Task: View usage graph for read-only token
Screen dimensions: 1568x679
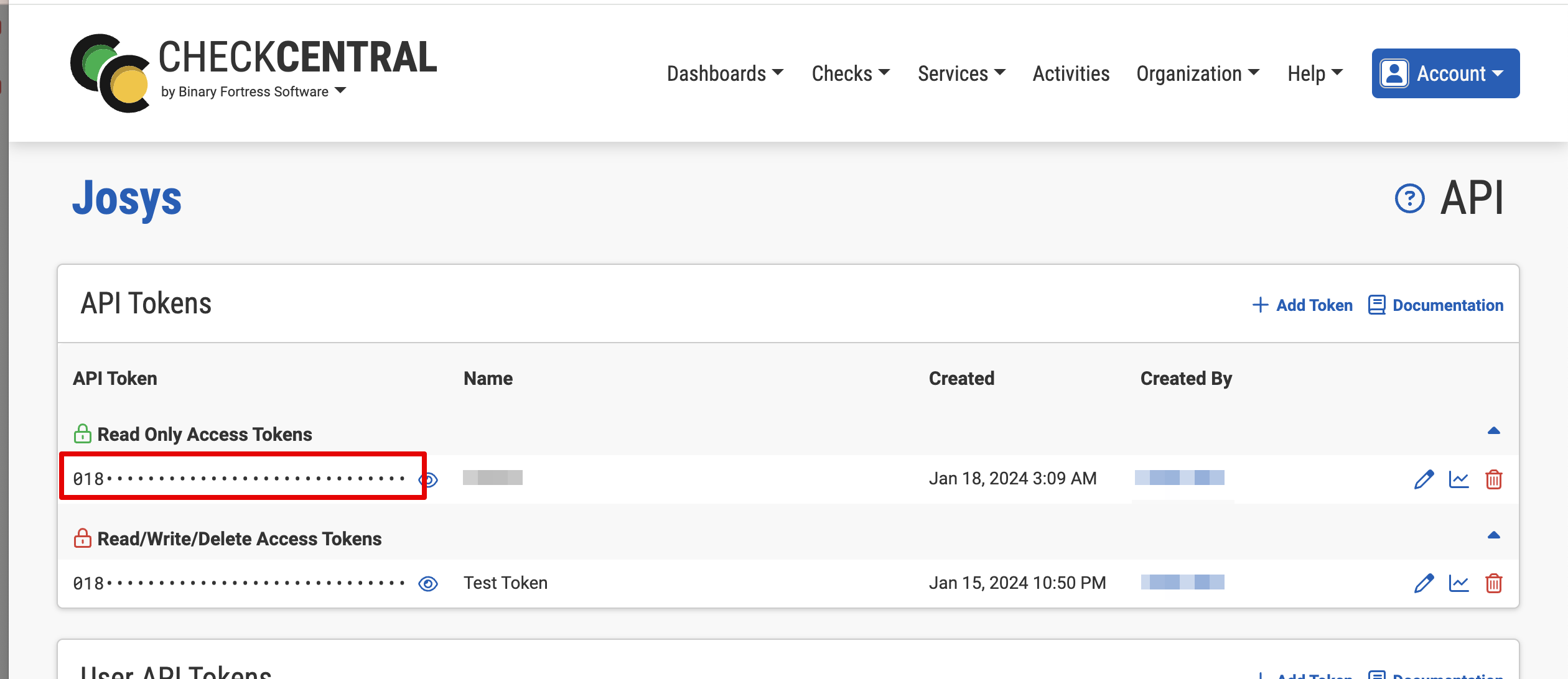Action: coord(1458,479)
